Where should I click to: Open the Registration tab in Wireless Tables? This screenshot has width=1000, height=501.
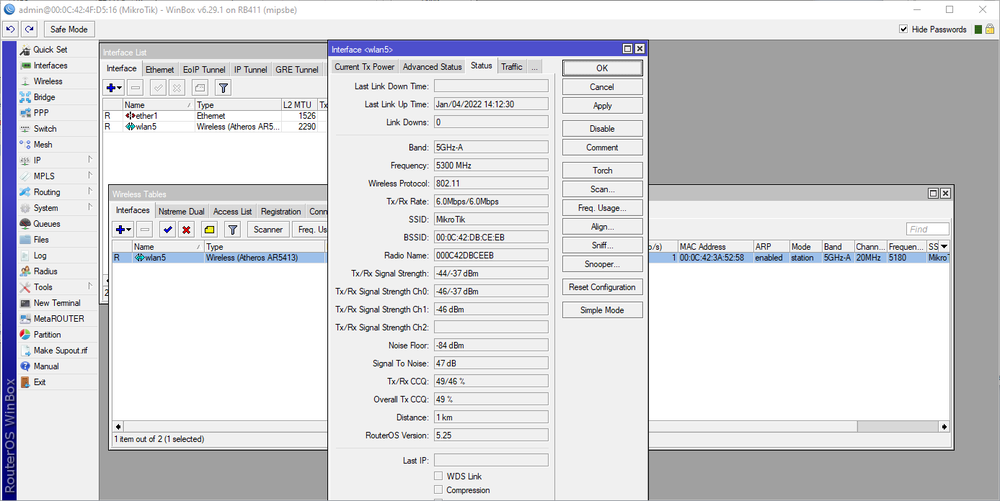pyautogui.click(x=281, y=212)
